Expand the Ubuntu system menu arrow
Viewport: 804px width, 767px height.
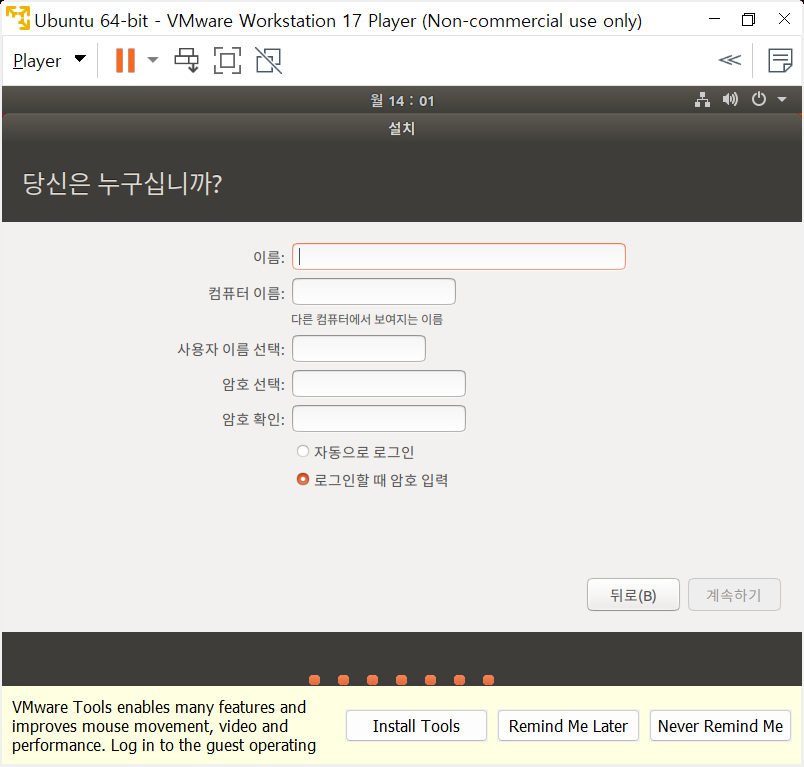[x=782, y=99]
